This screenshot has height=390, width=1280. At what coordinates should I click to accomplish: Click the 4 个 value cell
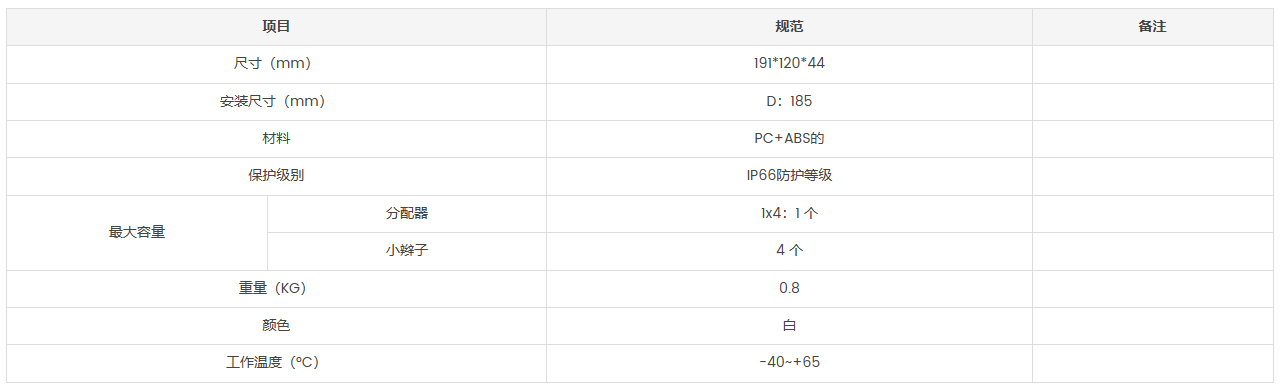(x=789, y=251)
